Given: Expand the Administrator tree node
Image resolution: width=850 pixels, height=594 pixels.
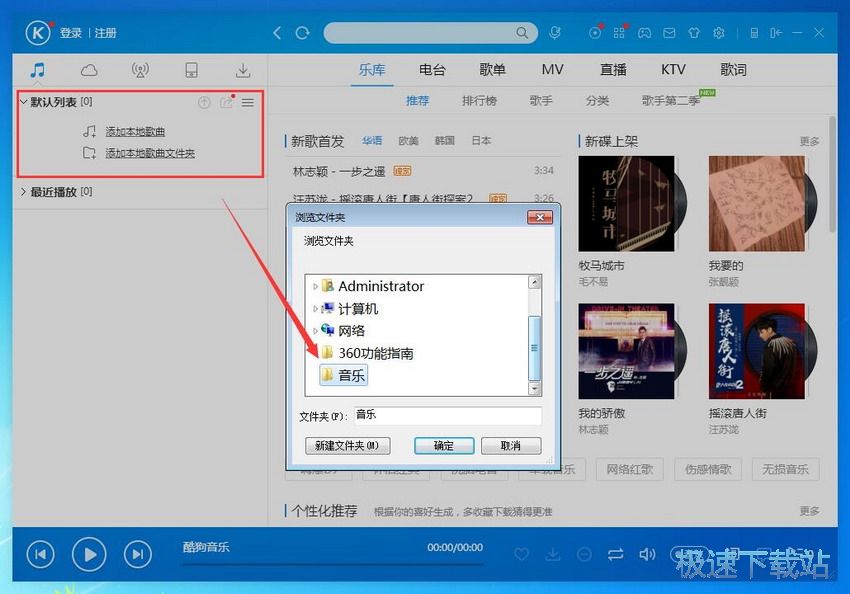Looking at the screenshot, I should click(x=315, y=286).
